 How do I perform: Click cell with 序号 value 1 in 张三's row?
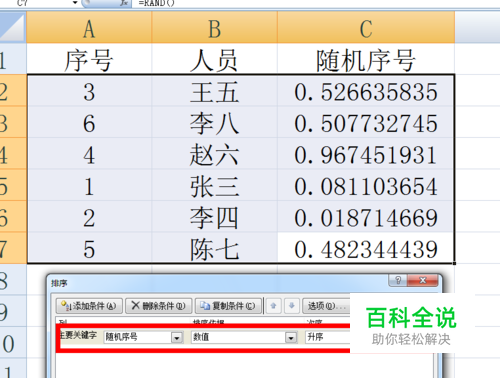pyautogui.click(x=89, y=185)
